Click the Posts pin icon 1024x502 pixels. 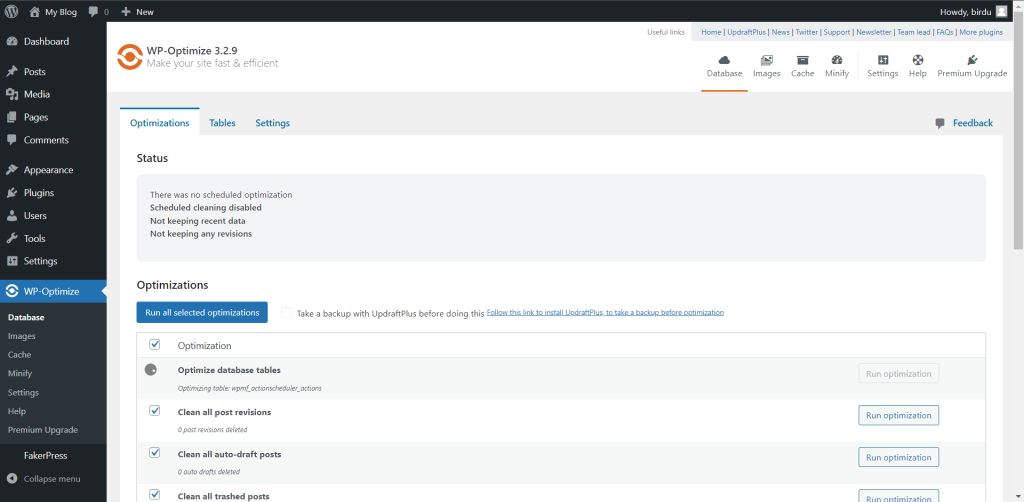pyautogui.click(x=12, y=72)
